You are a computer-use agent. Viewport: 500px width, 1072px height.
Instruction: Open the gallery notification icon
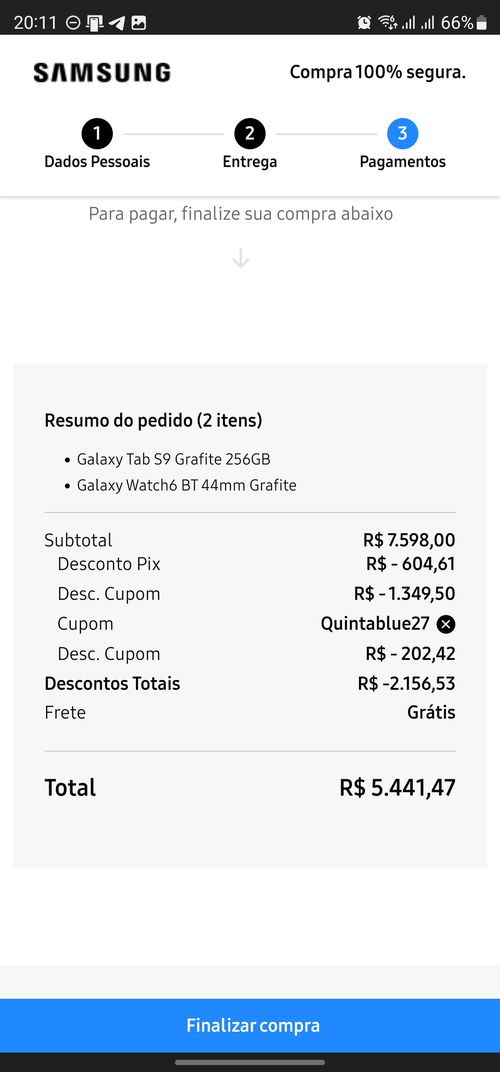pos(139,23)
